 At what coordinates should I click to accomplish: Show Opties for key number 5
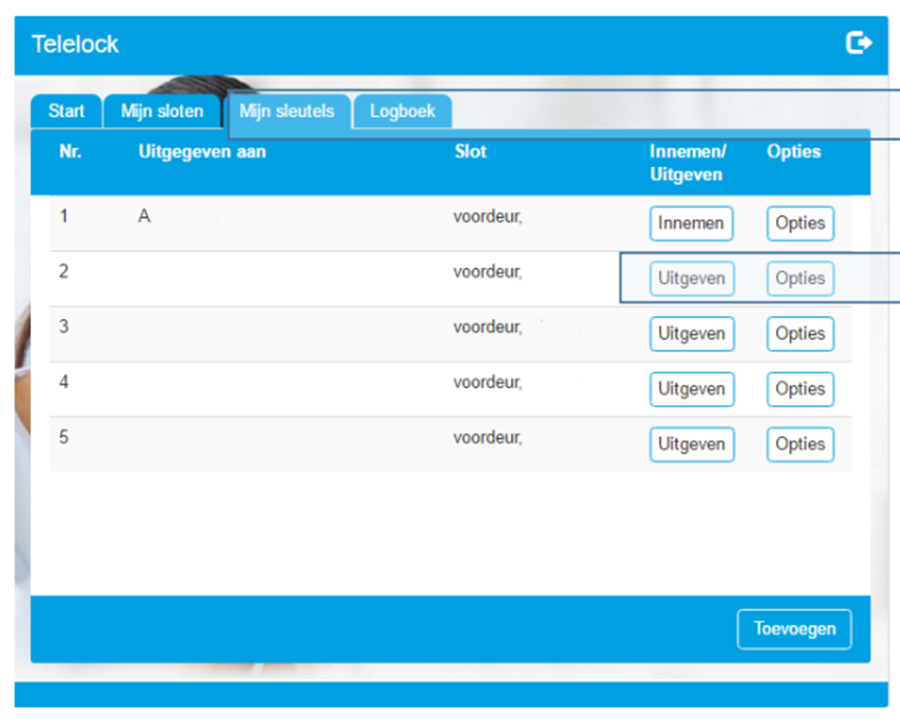coord(800,444)
